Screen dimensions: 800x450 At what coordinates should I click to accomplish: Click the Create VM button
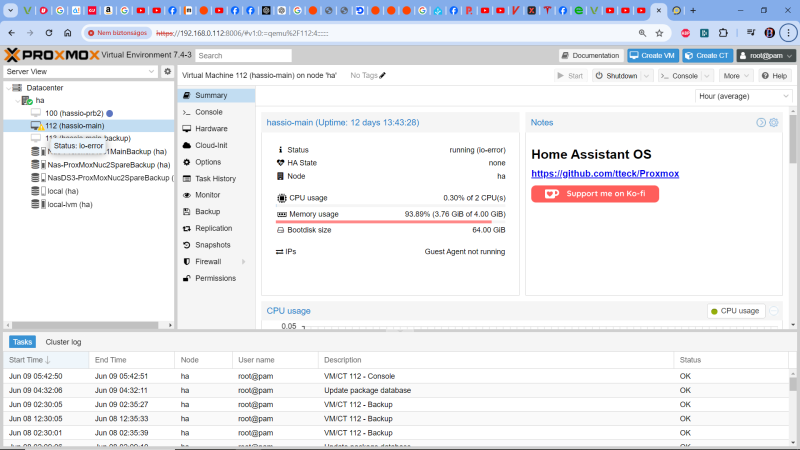[x=653, y=55]
